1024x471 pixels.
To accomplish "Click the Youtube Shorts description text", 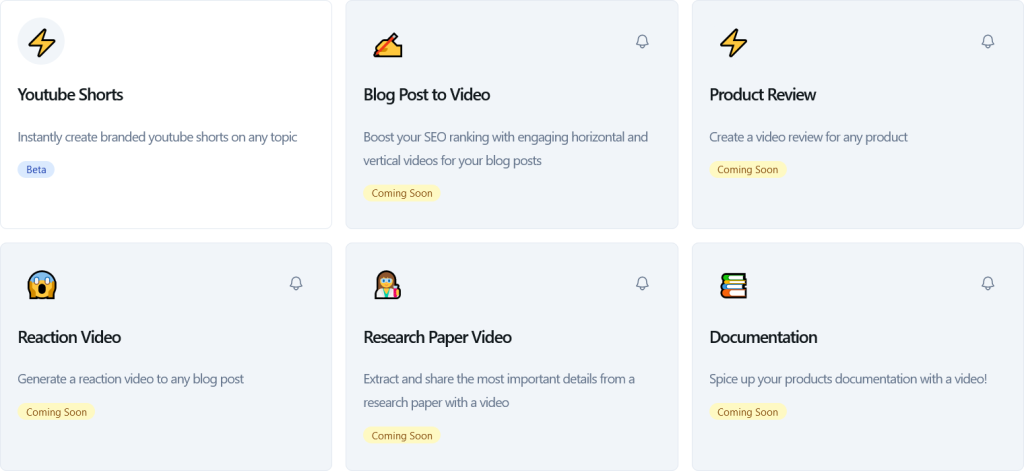I will tap(157, 137).
